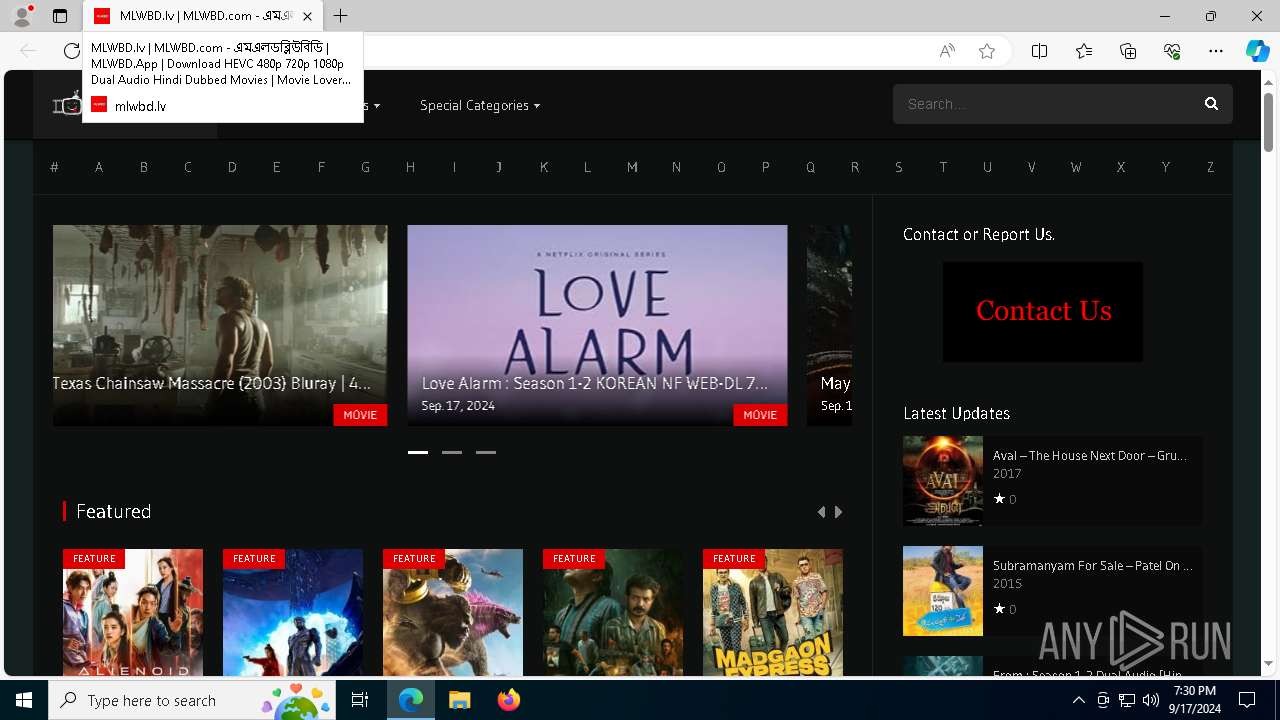Close the MLWBD.lv browser tab
This screenshot has height=720, width=1280.
[307, 16]
